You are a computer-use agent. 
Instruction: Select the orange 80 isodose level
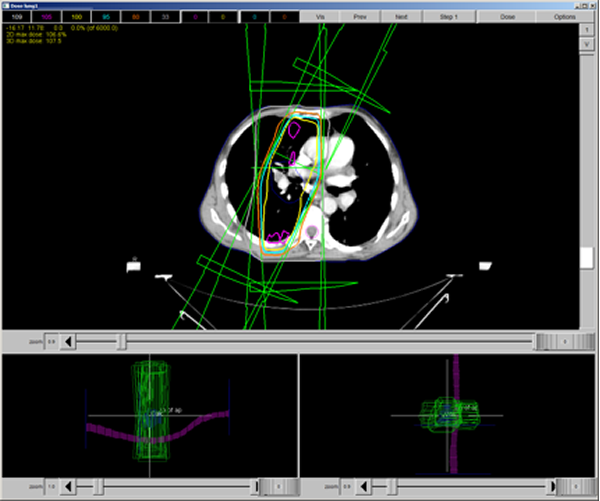(x=135, y=17)
